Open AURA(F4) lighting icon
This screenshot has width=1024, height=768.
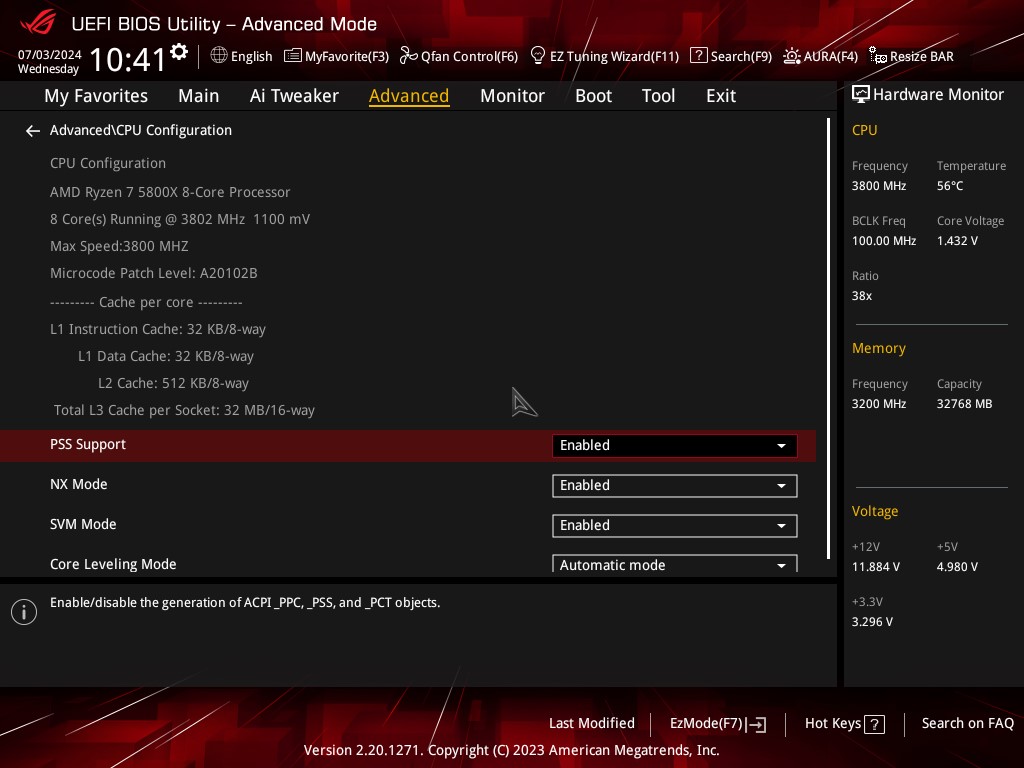(x=792, y=56)
